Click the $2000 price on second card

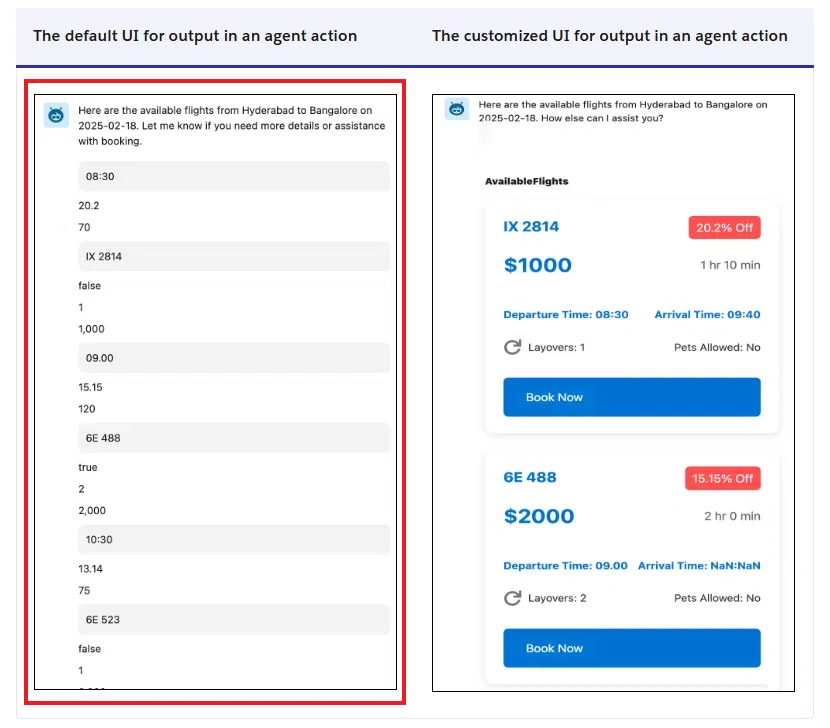click(538, 516)
